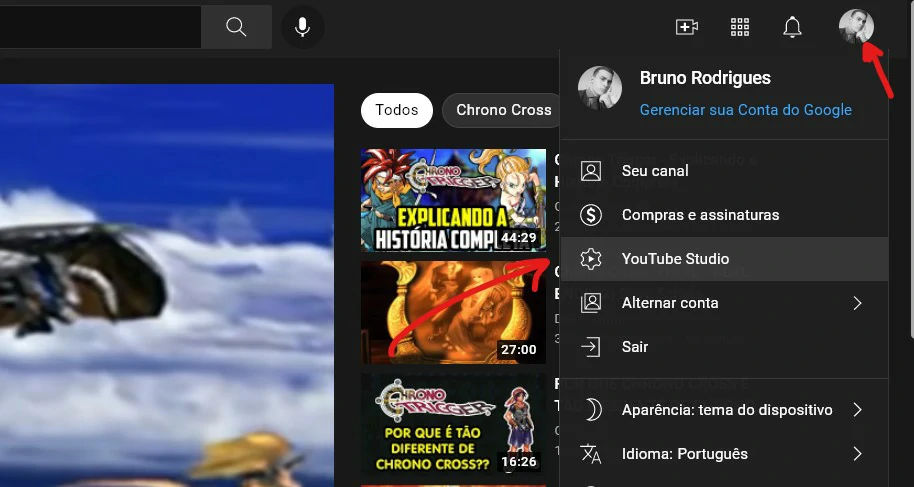
Task: Click the profile avatar in top bar
Action: [856, 26]
